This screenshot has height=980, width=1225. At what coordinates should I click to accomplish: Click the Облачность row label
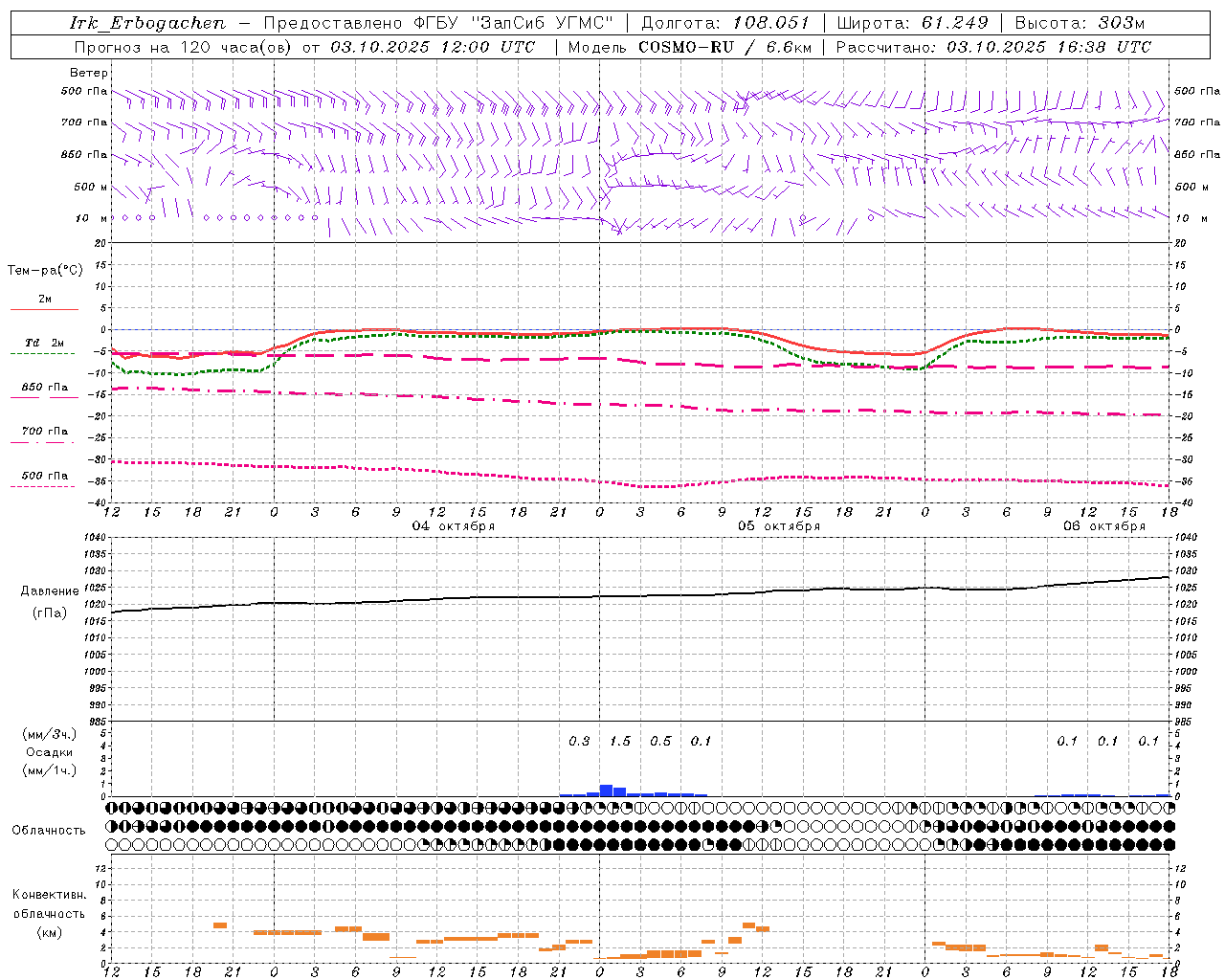48,830
